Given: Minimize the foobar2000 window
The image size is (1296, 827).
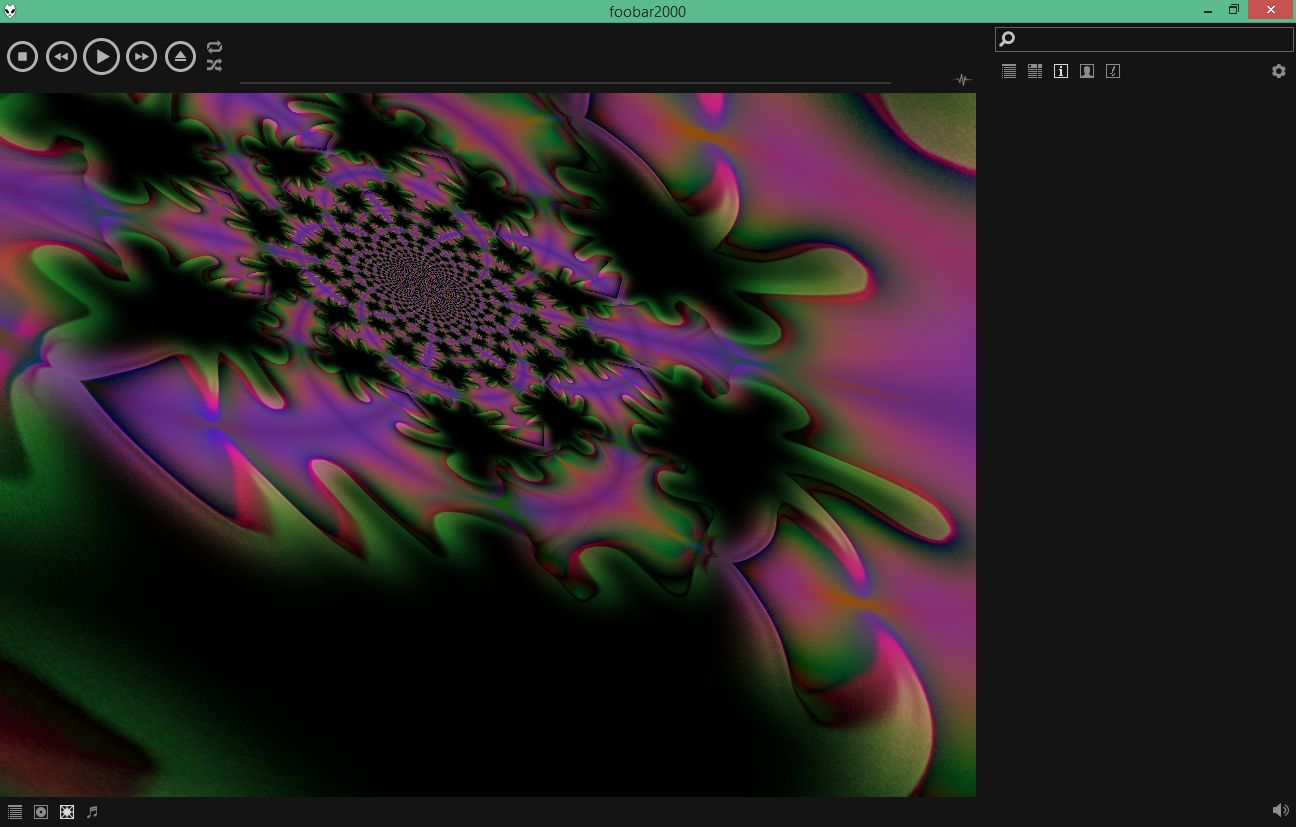Looking at the screenshot, I should coord(1208,11).
